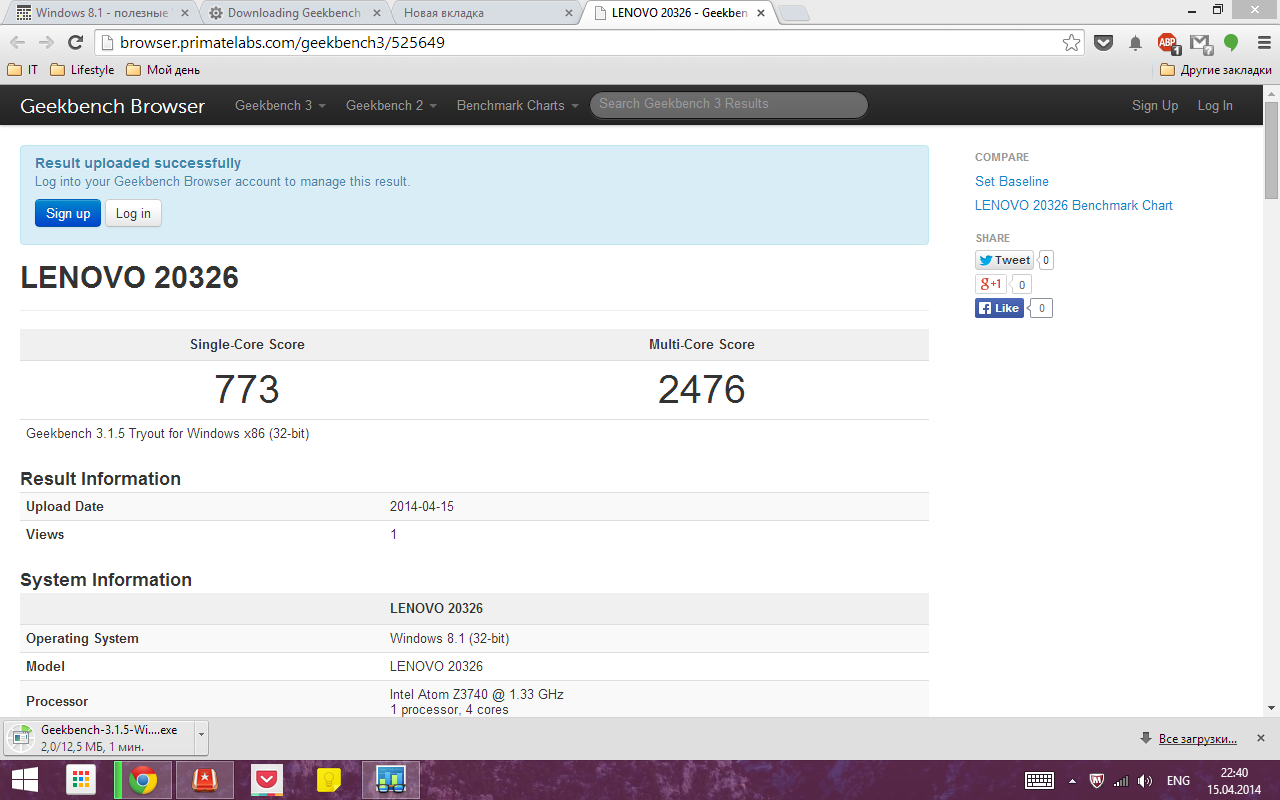This screenshot has height=800, width=1280.
Task: Click the Windows 8.1 (32-bit) value
Action: click(x=450, y=638)
